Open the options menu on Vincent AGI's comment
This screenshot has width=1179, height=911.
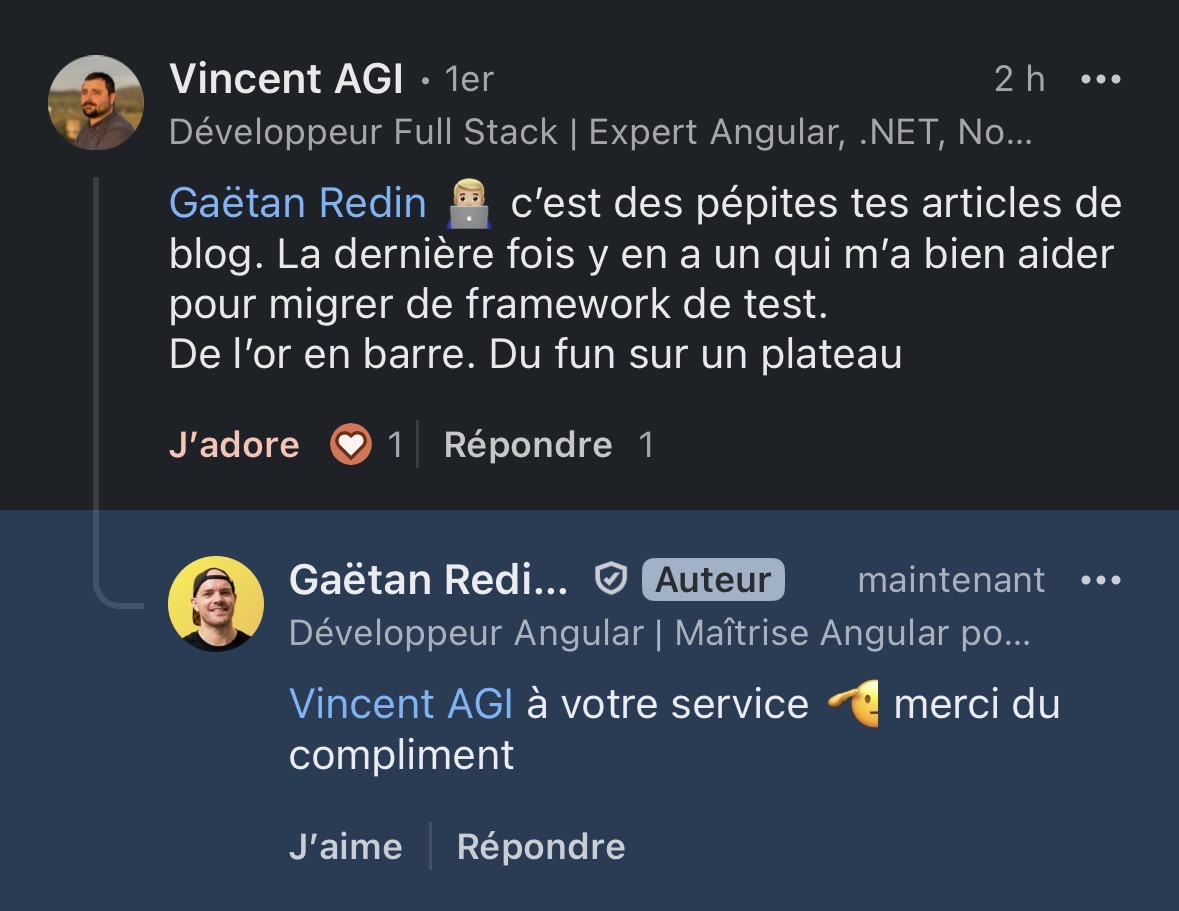(x=1100, y=78)
